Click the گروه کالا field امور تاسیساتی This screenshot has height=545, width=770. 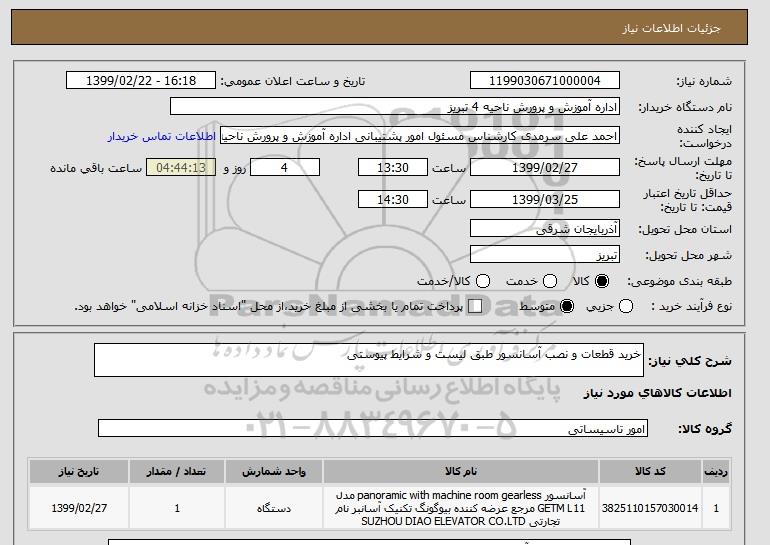[x=373, y=429]
